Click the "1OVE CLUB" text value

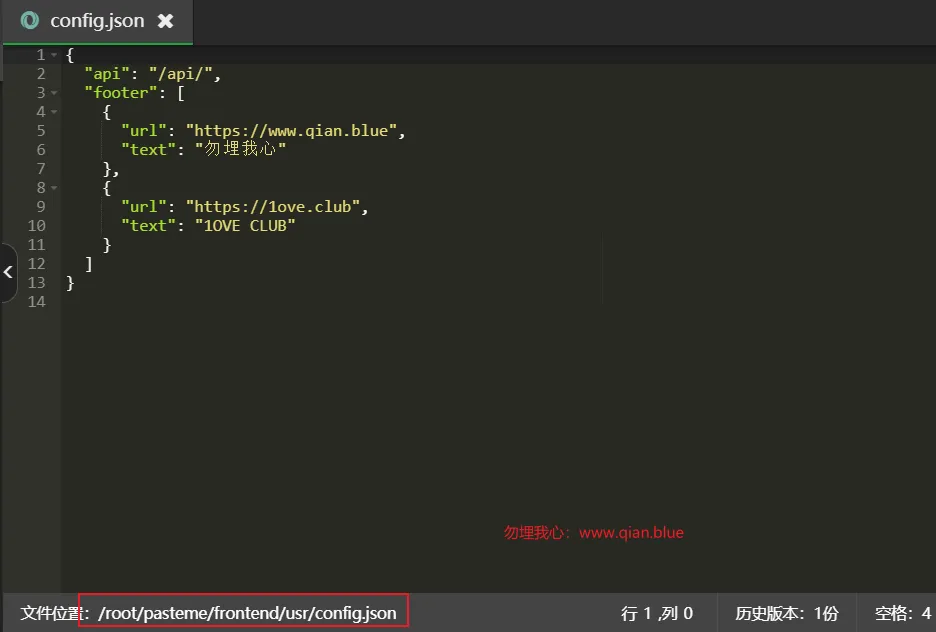coord(245,226)
